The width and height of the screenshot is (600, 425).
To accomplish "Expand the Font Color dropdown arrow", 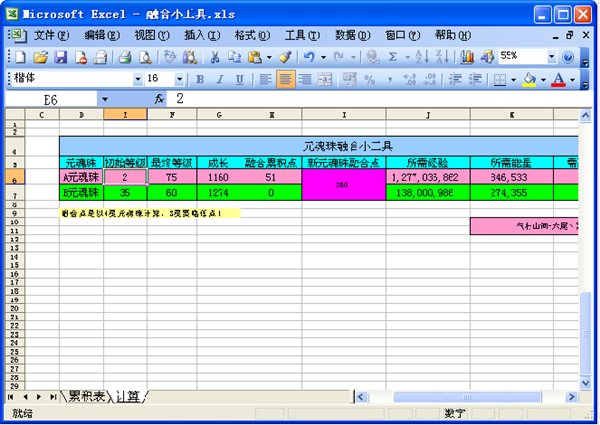I will 573,80.
